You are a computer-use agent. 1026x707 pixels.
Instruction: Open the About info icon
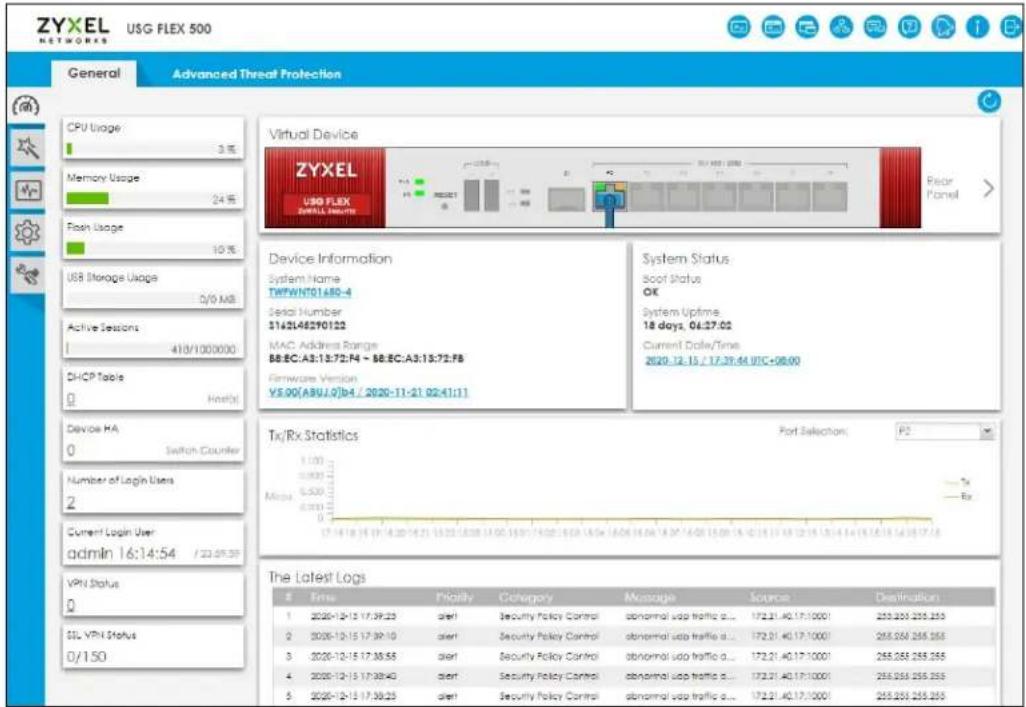pos(977,27)
